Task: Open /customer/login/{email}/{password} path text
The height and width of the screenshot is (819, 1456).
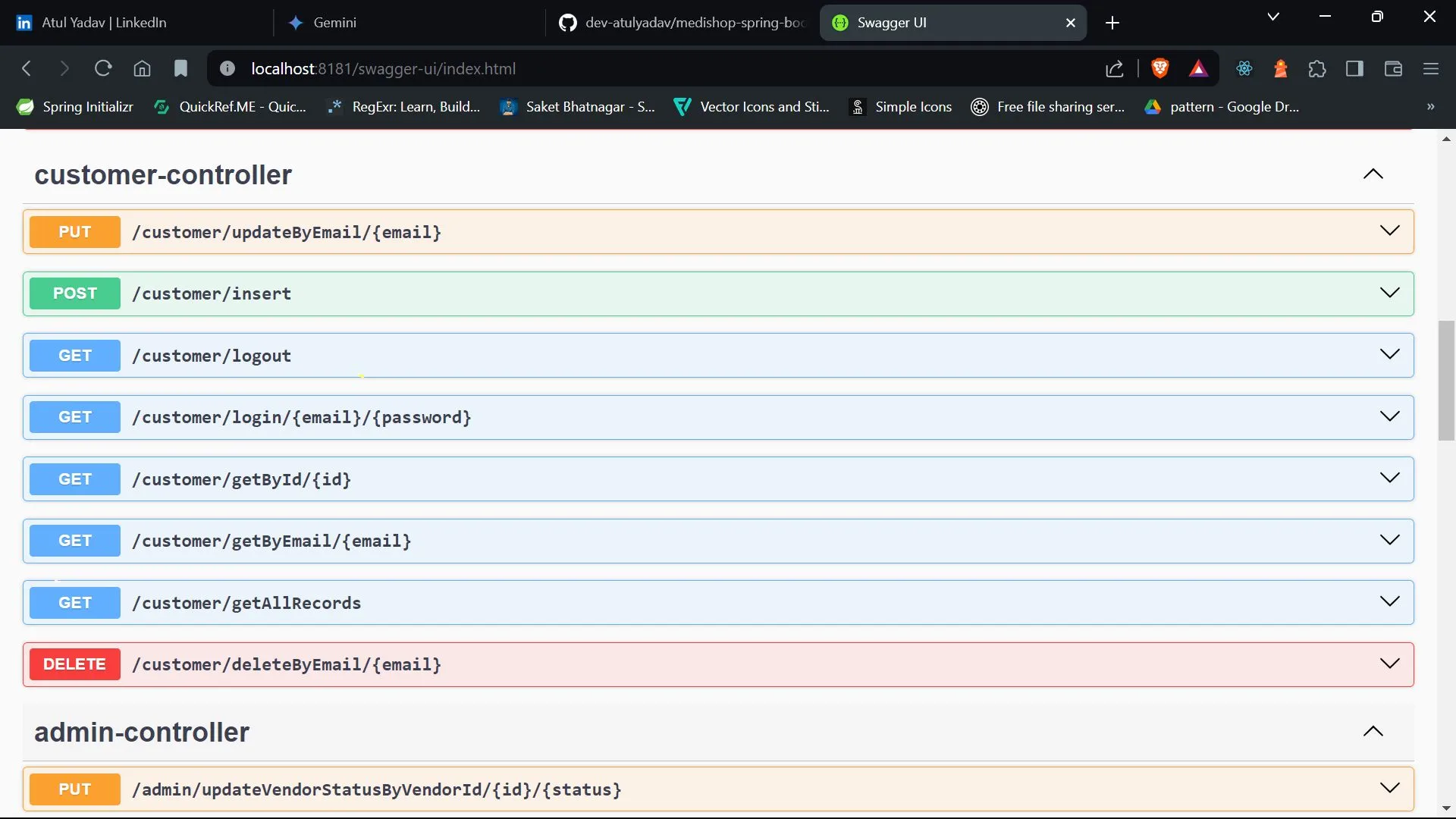Action: pyautogui.click(x=302, y=418)
